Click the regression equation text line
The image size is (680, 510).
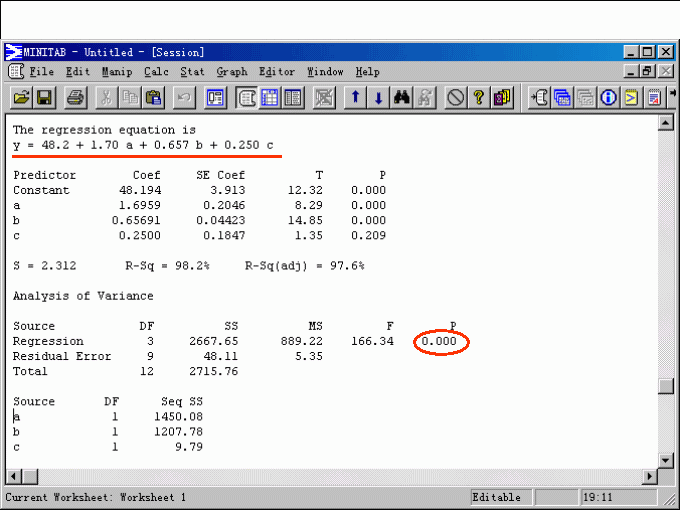point(143,146)
